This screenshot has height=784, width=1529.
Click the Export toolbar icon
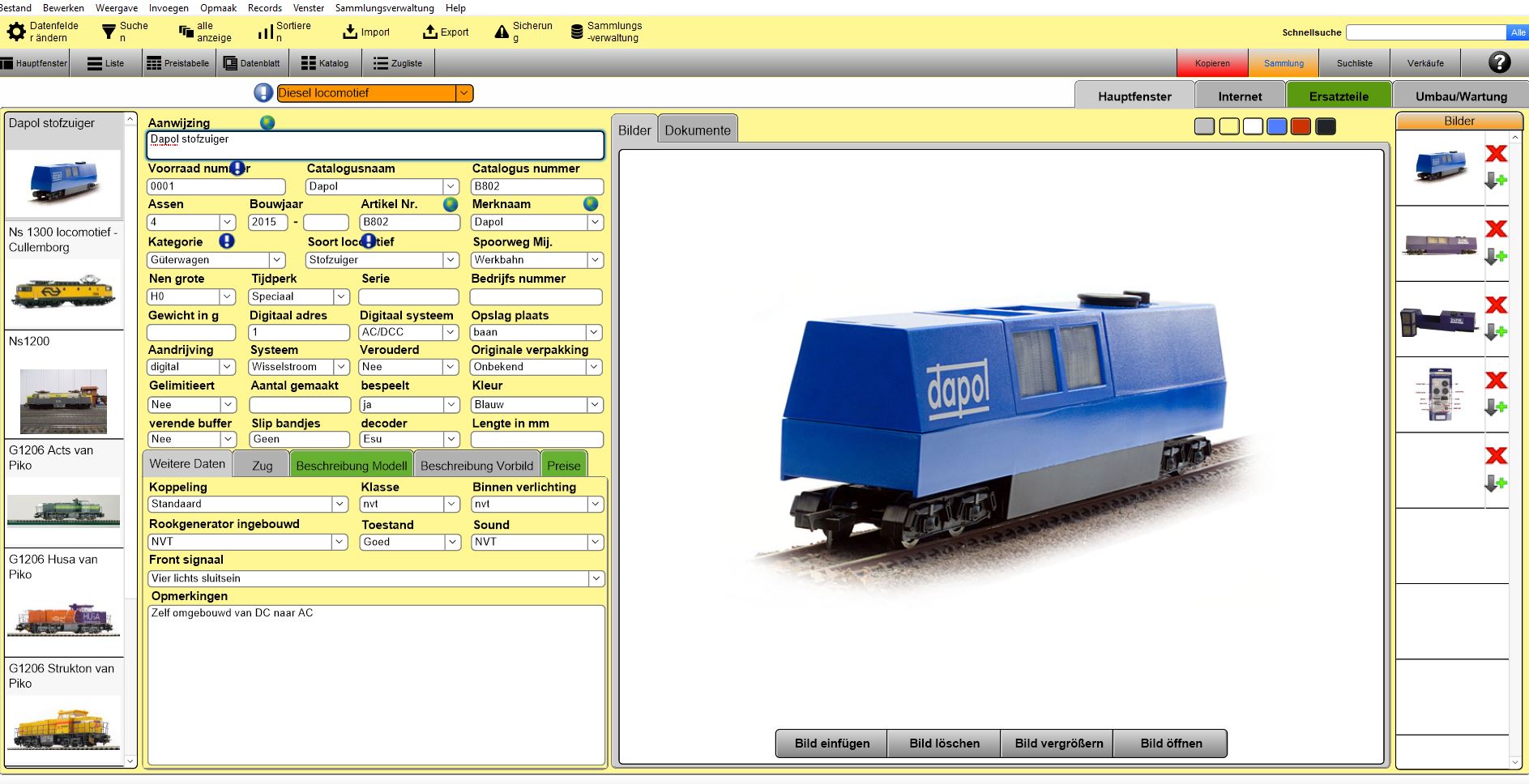pyautogui.click(x=430, y=32)
